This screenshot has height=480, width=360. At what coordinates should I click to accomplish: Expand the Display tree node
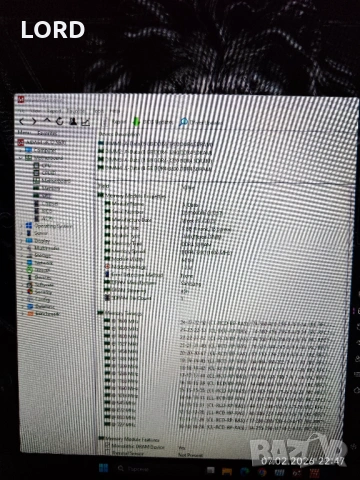click(x=22, y=241)
